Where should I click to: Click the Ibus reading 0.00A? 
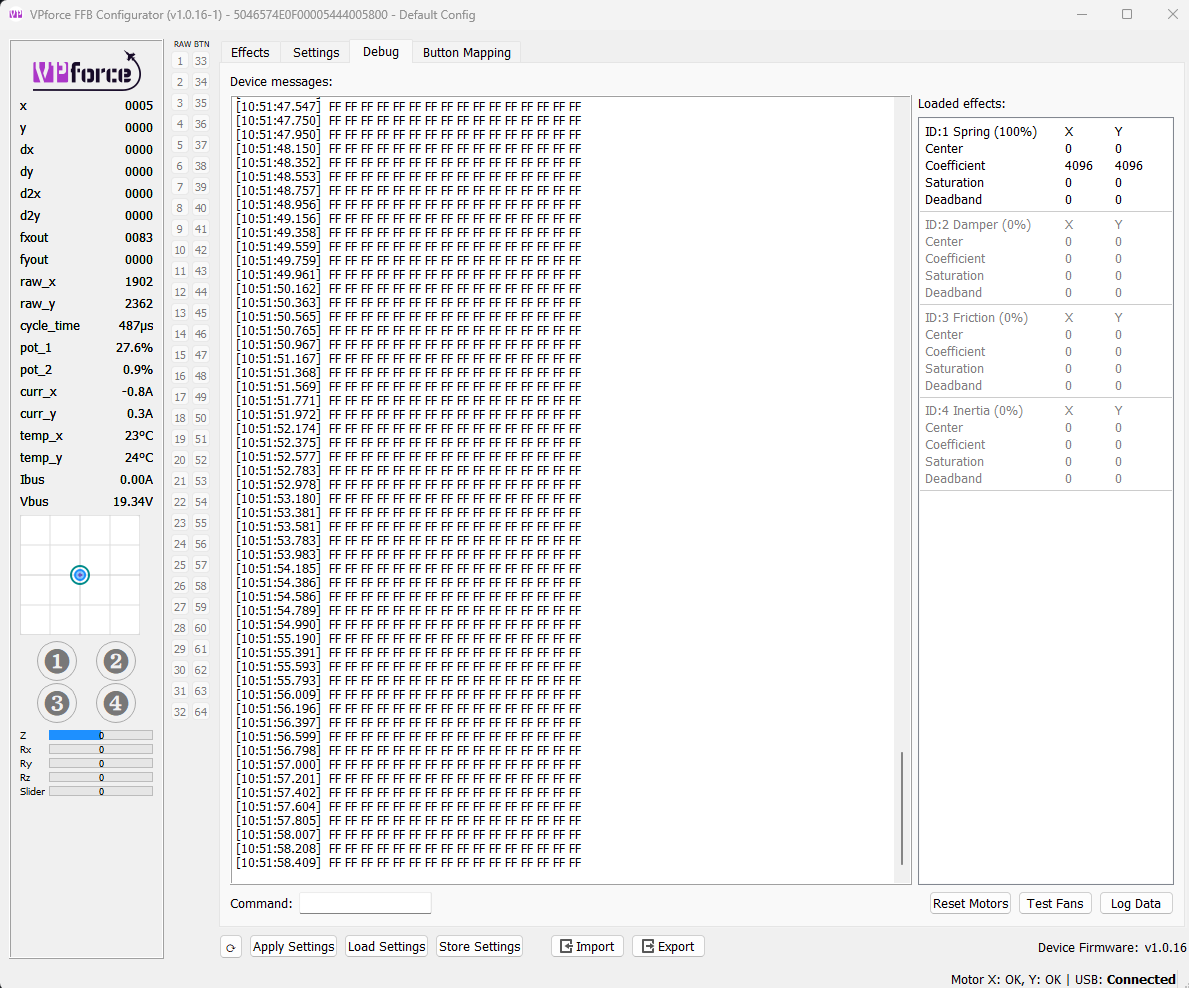[x=136, y=479]
